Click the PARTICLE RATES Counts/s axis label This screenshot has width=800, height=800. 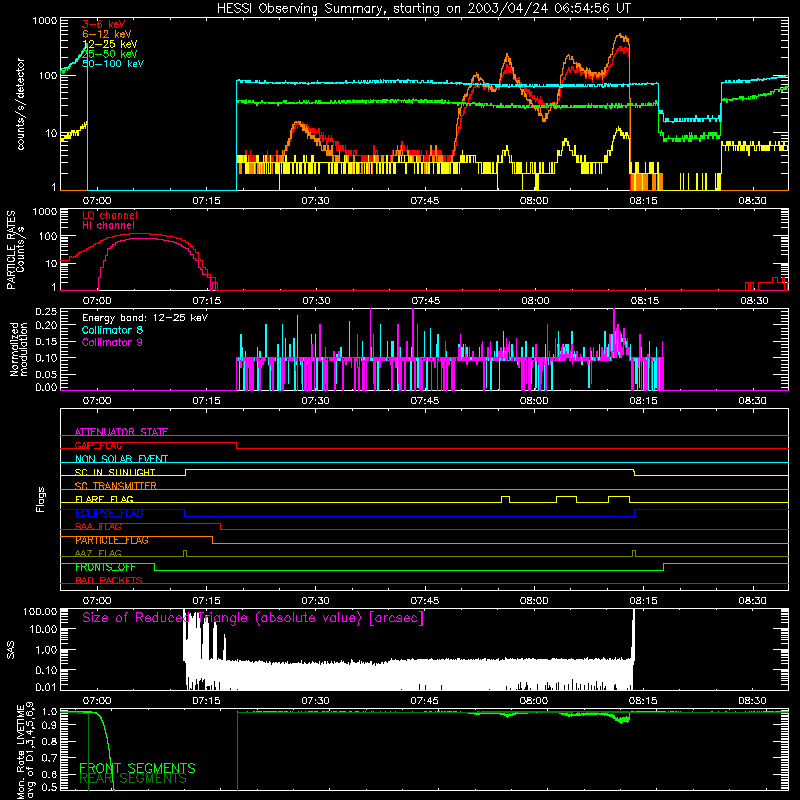tap(15, 249)
